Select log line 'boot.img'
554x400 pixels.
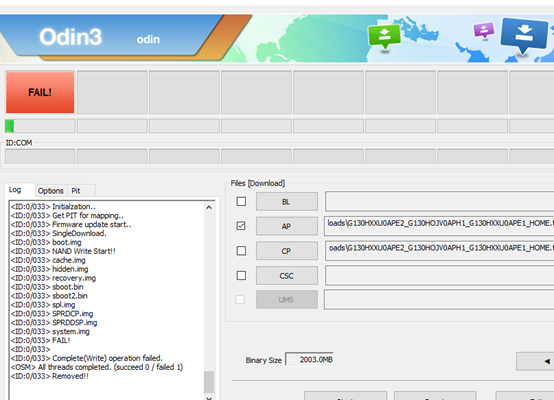pyautogui.click(x=46, y=242)
